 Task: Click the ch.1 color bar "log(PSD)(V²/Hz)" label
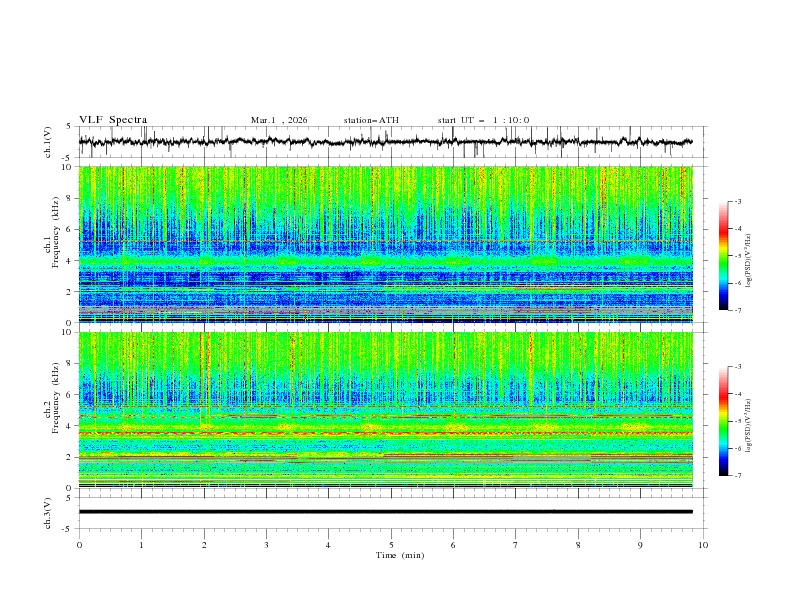tap(748, 261)
